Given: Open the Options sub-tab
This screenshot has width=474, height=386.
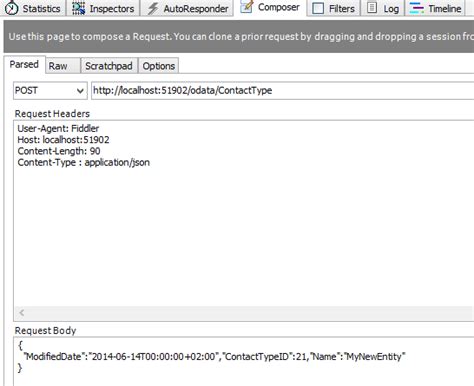Looking at the screenshot, I should [159, 66].
